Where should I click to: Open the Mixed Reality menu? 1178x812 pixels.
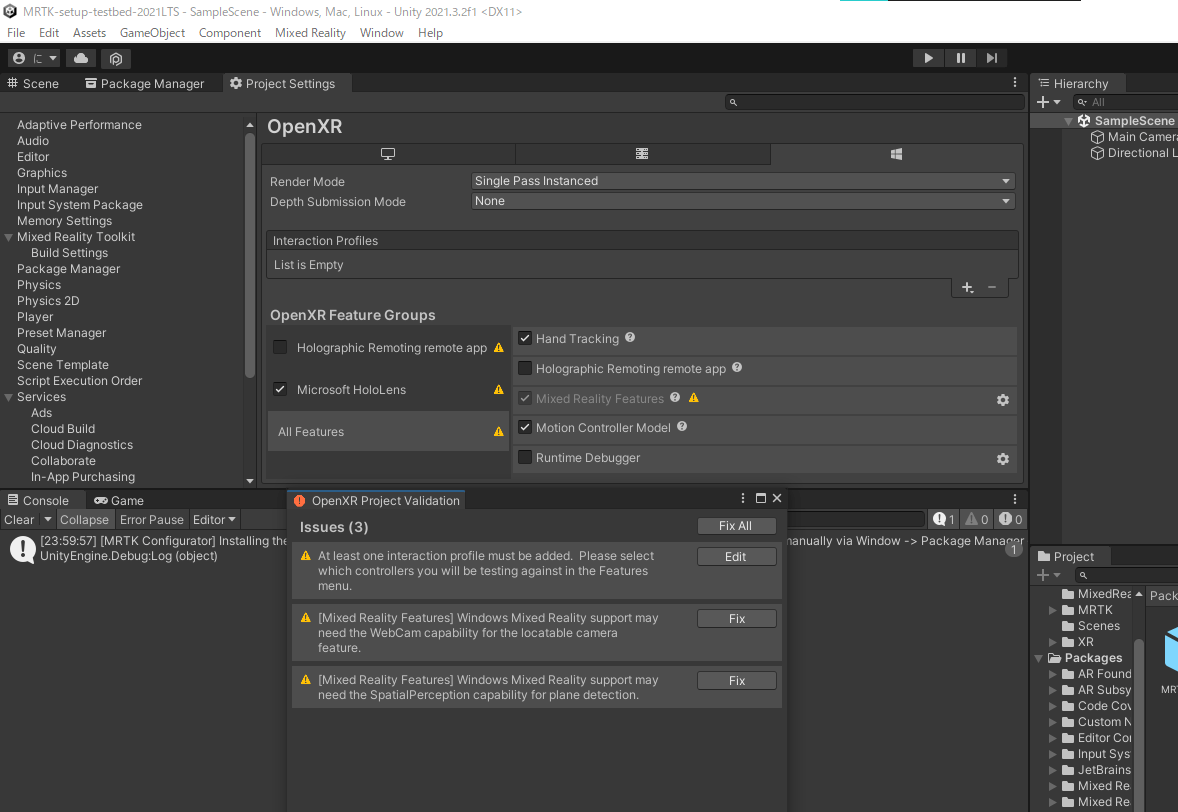(310, 33)
